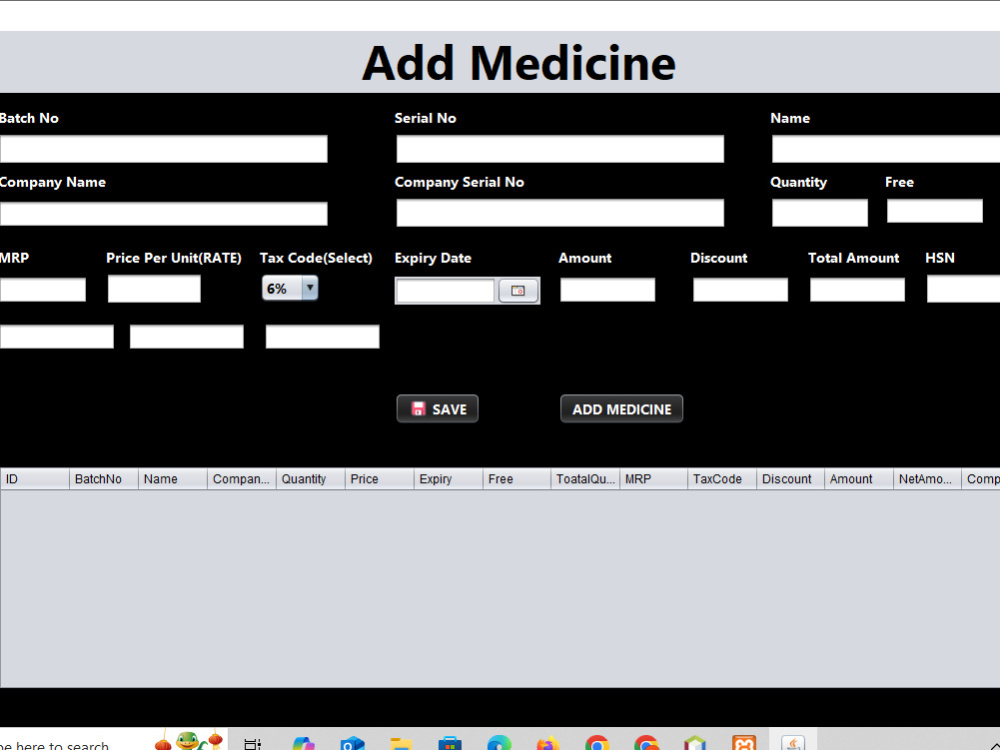Open Microsoft Store from the taskbar
Viewport: 1000px width, 750px height.
coord(450,744)
